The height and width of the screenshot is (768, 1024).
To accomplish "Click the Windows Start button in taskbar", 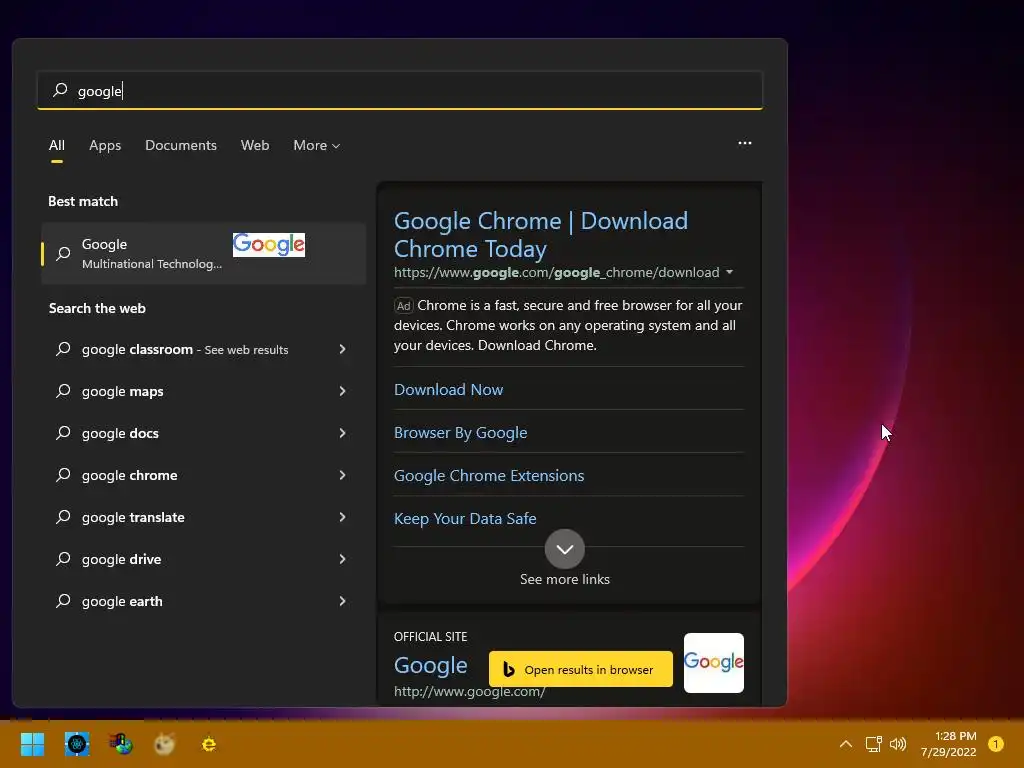I will [x=32, y=744].
